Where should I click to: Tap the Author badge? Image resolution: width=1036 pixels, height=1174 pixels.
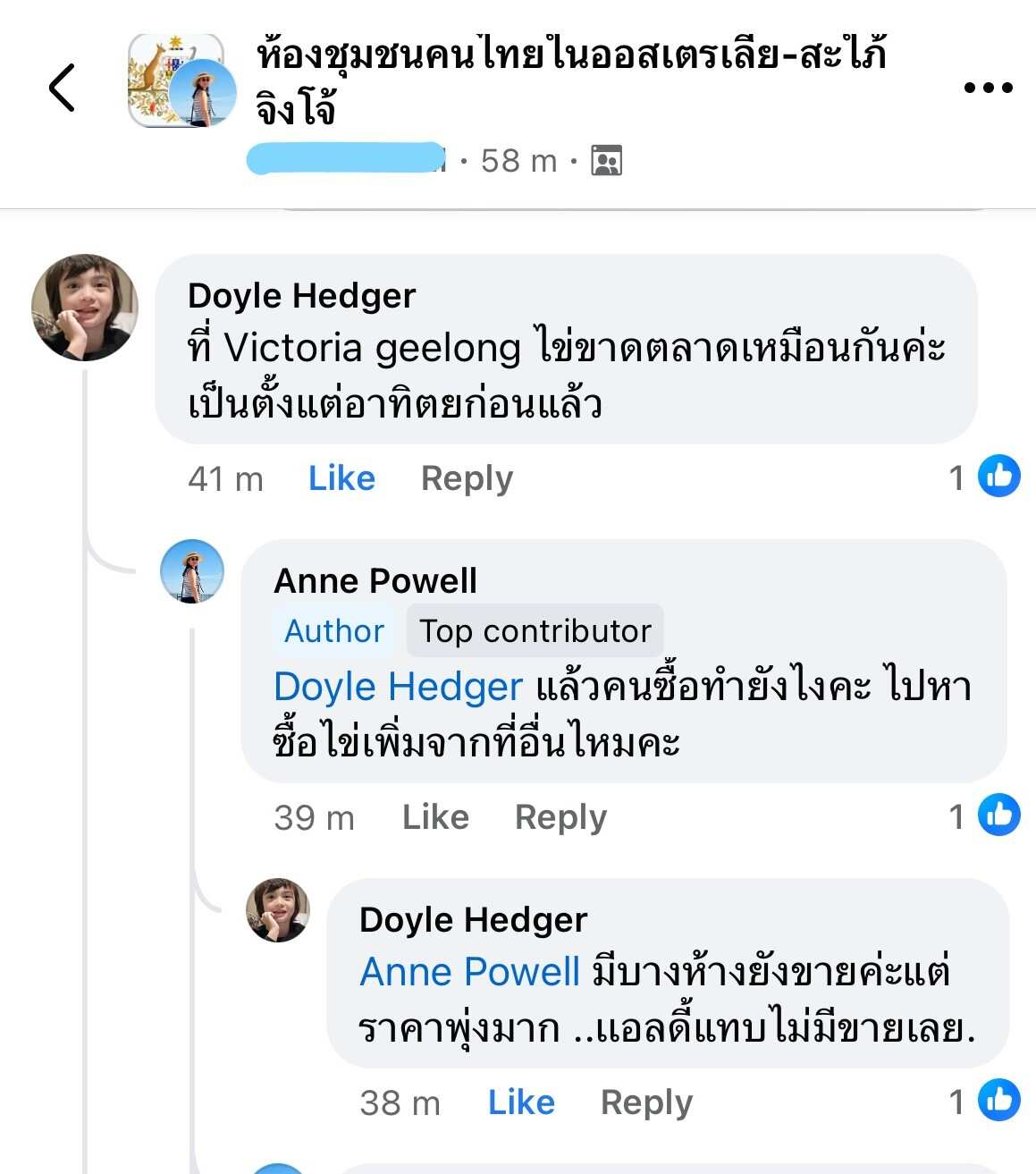pos(334,631)
